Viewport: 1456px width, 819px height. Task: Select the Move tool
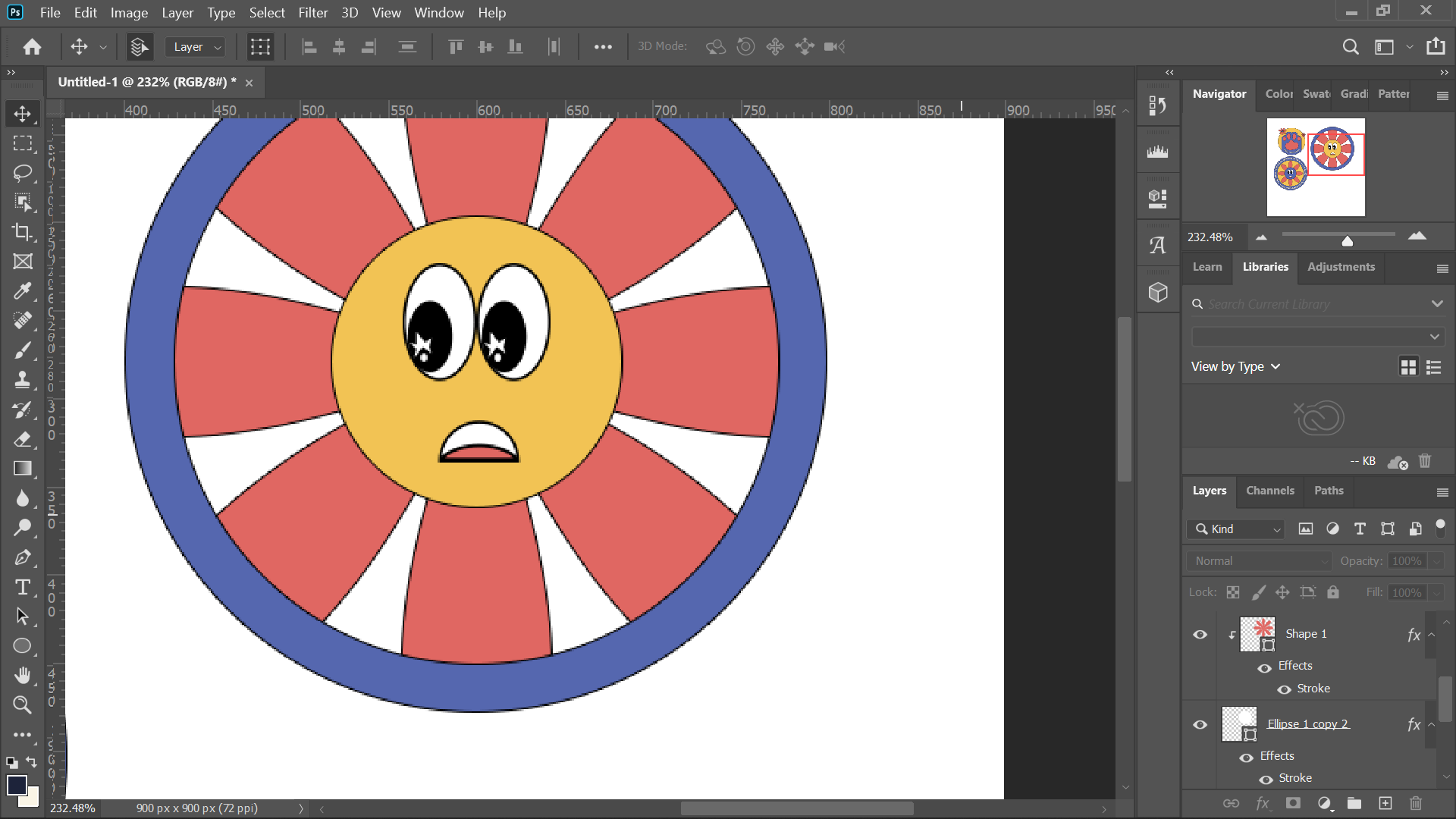click(x=22, y=114)
